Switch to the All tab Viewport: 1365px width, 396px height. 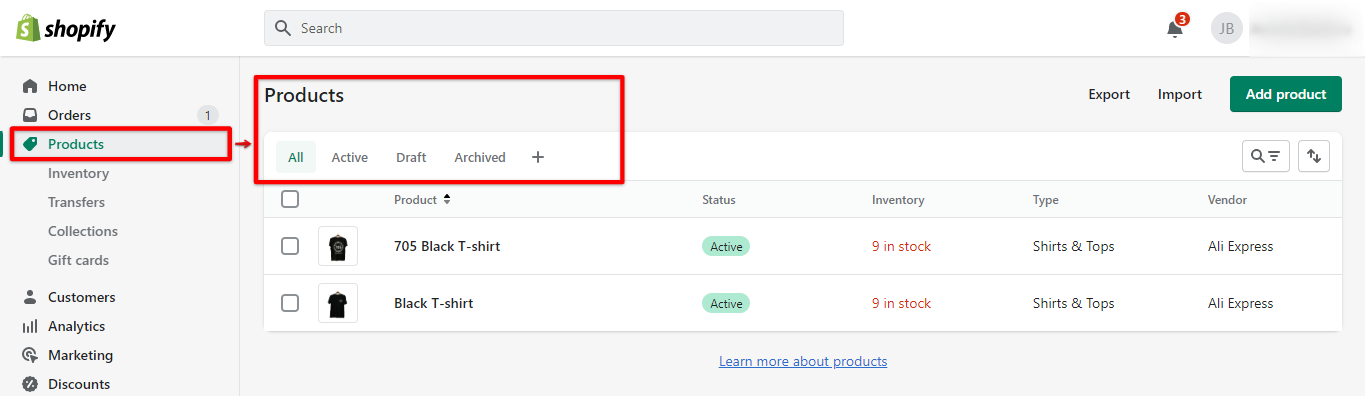[296, 157]
